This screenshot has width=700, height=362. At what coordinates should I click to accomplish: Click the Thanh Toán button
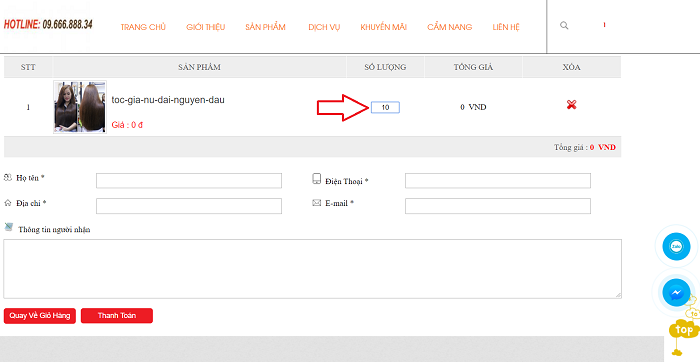pyautogui.click(x=117, y=316)
